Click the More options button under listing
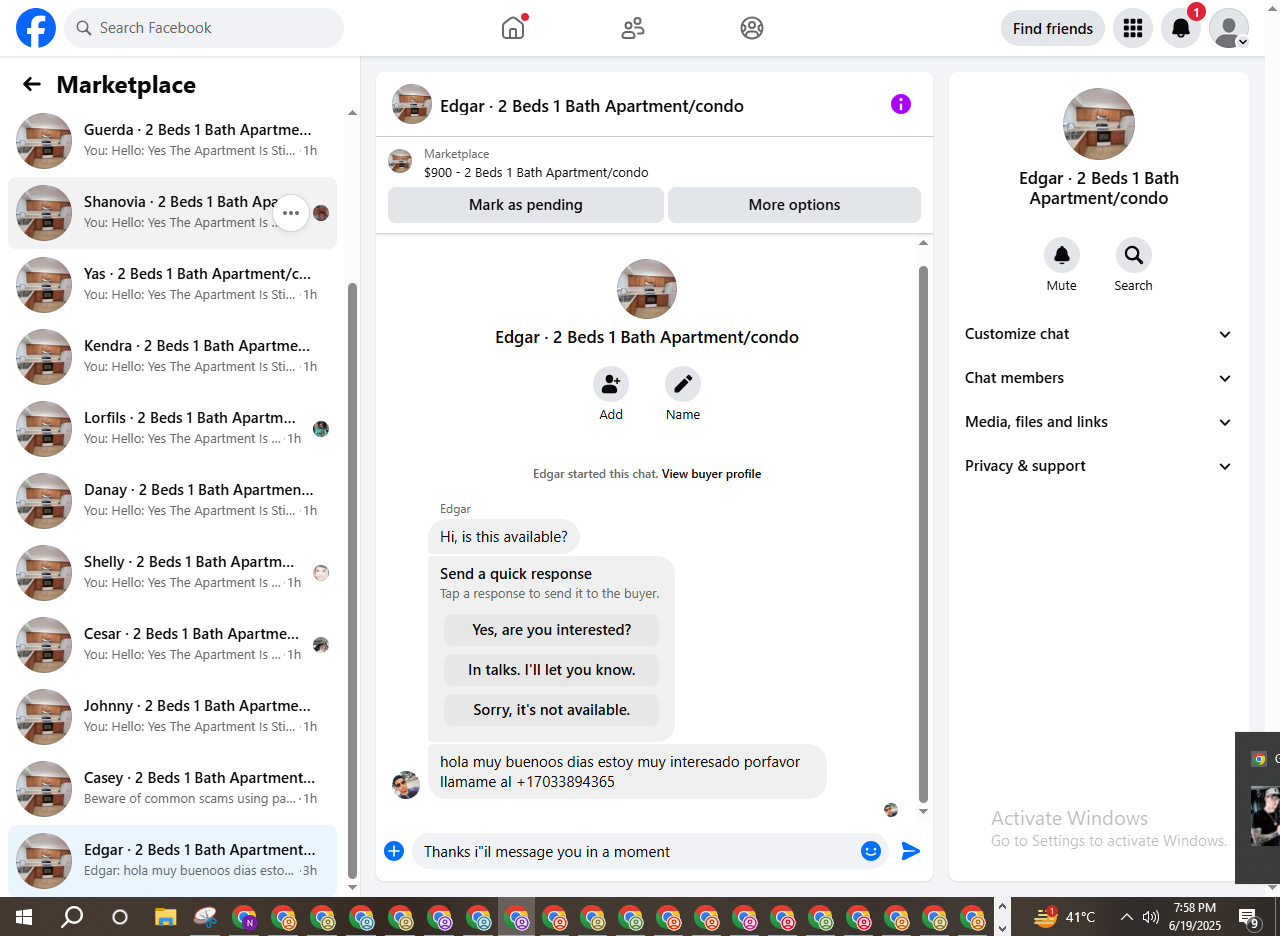Image resolution: width=1280 pixels, height=936 pixels. [x=794, y=205]
